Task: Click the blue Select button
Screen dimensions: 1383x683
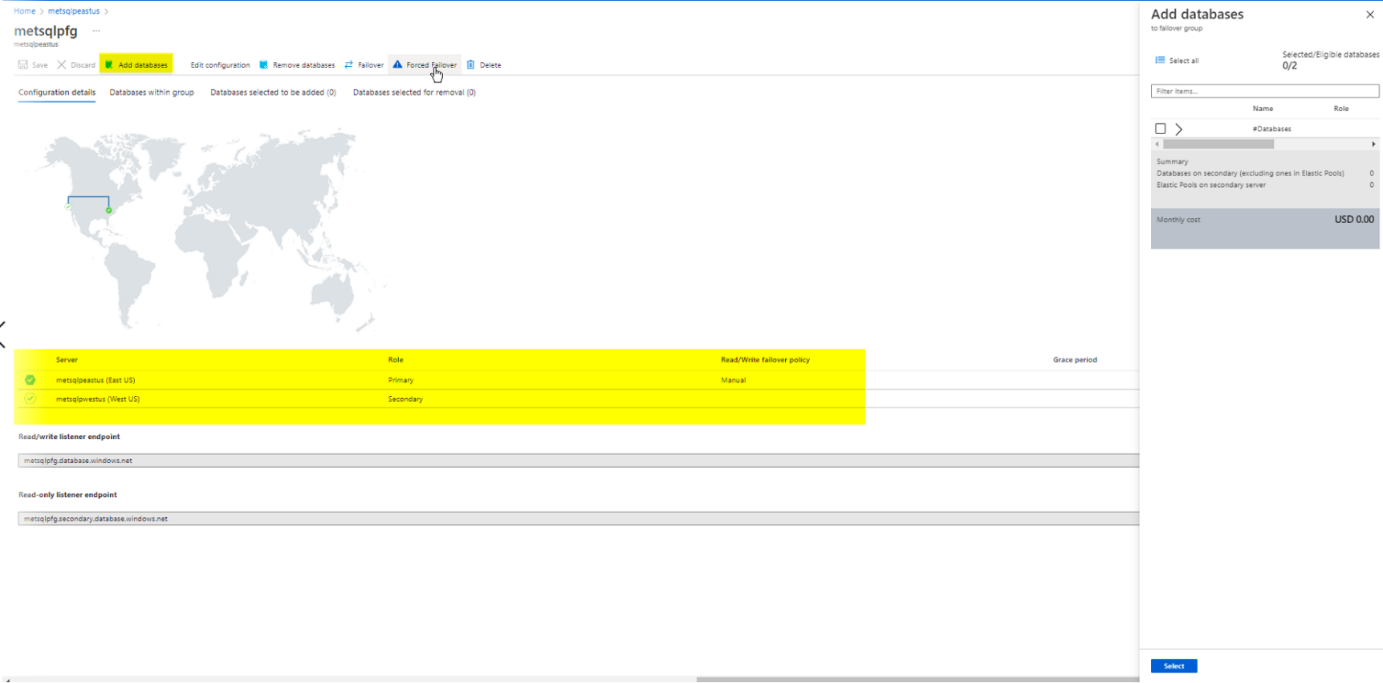Action: pyautogui.click(x=1174, y=666)
